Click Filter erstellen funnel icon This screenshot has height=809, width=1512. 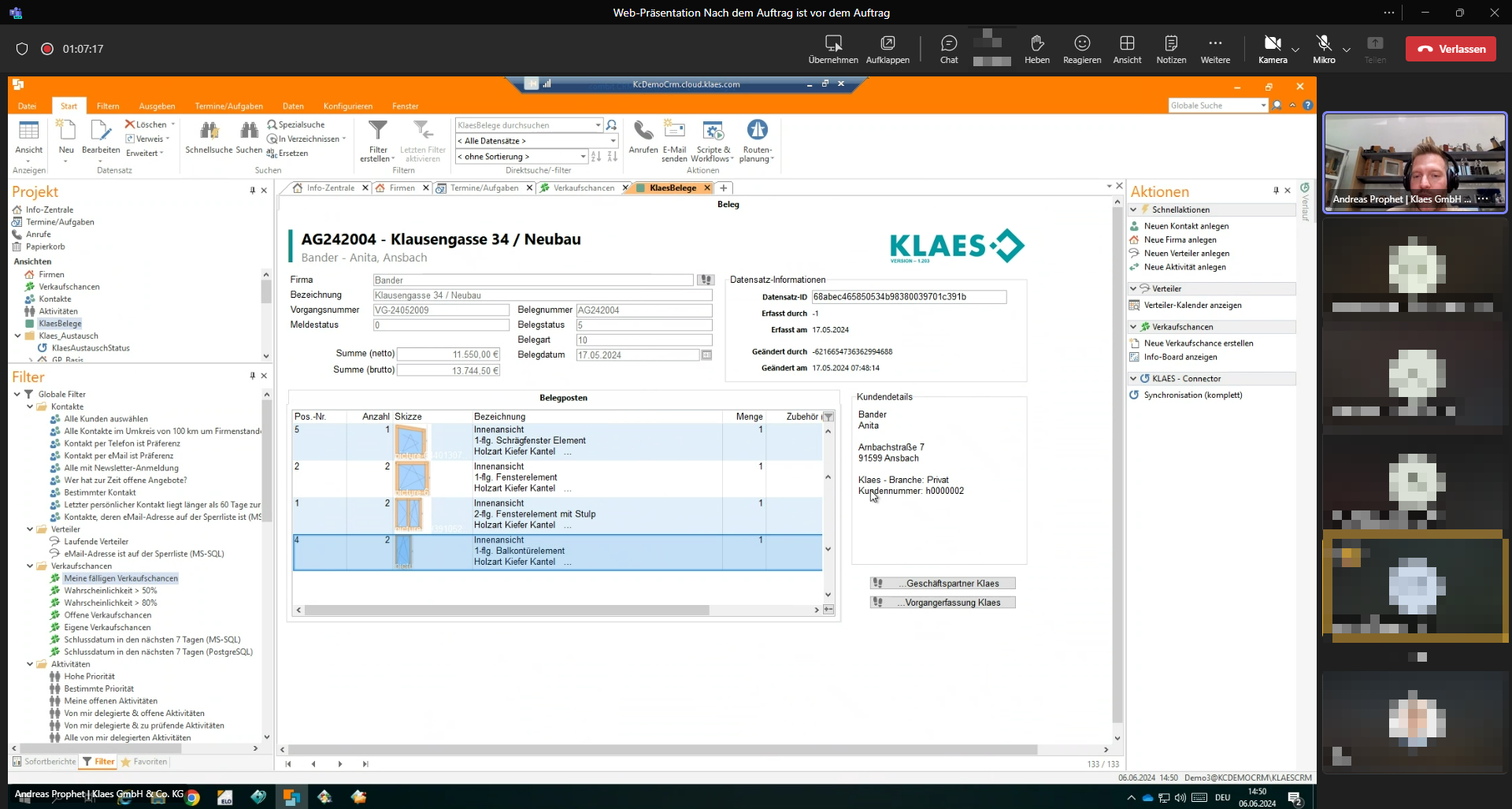(x=378, y=140)
